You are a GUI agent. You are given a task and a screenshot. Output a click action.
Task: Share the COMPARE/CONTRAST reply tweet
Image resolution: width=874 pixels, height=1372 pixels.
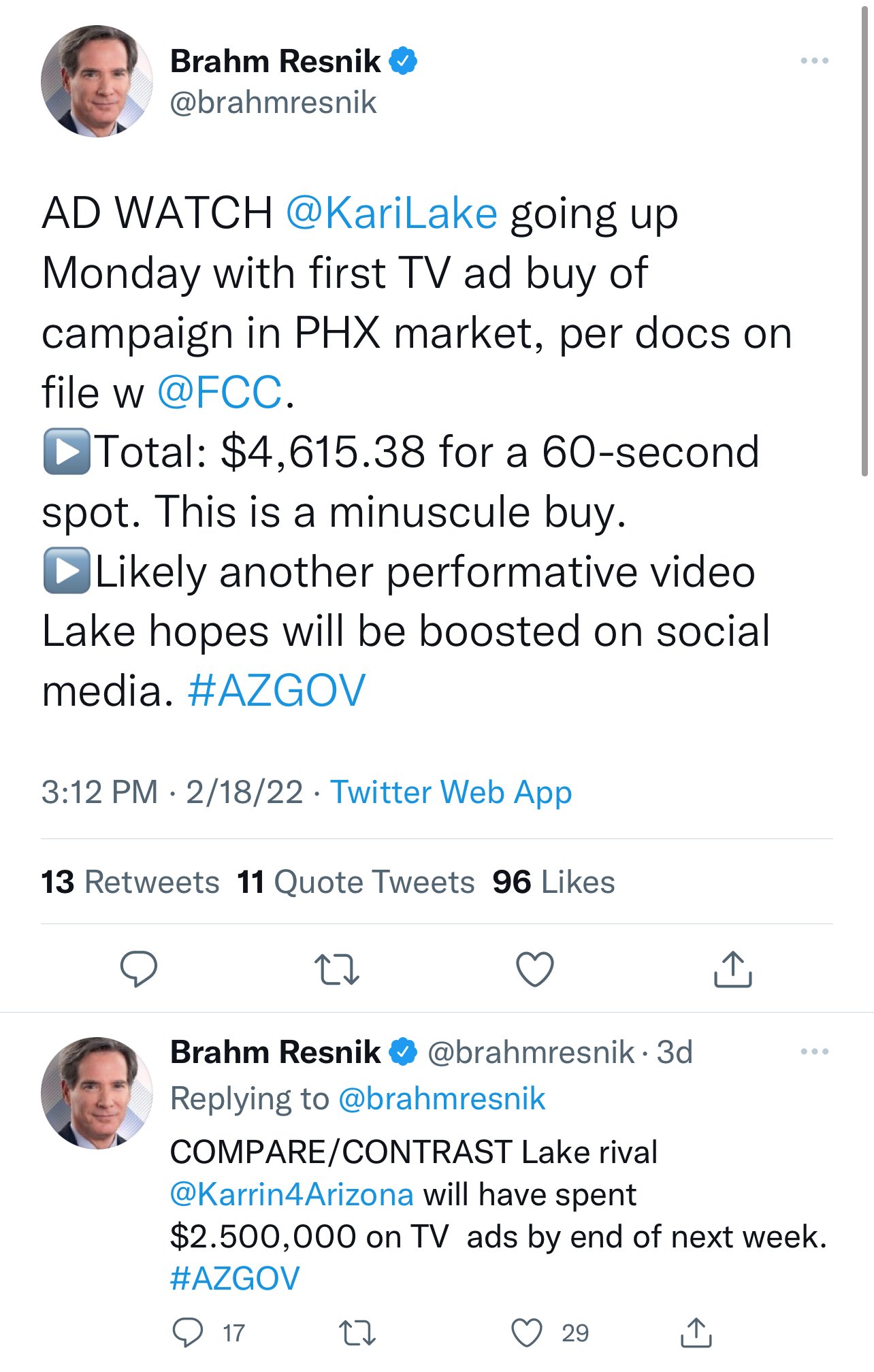tap(696, 1333)
